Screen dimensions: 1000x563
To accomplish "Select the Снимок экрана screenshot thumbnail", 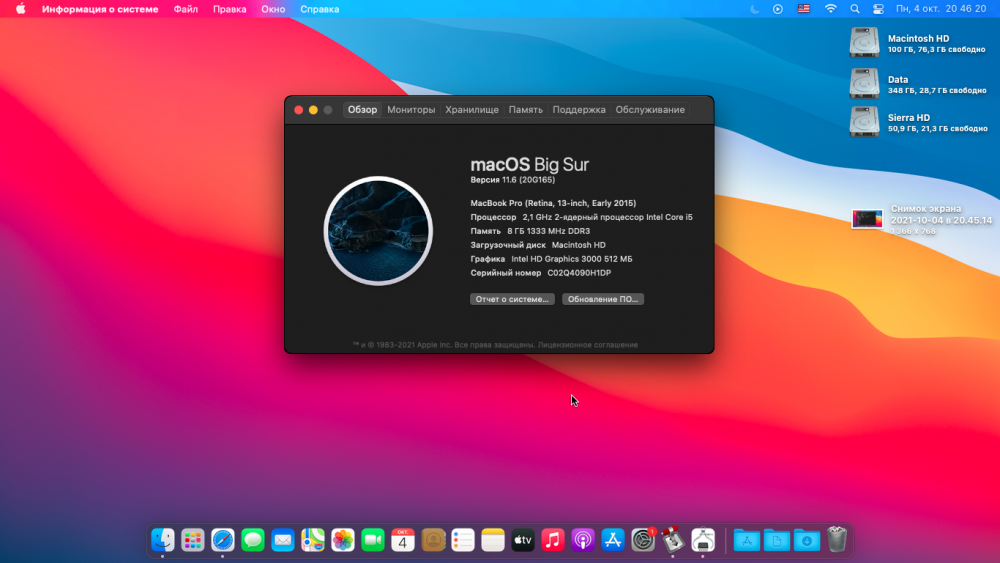I will pos(867,219).
